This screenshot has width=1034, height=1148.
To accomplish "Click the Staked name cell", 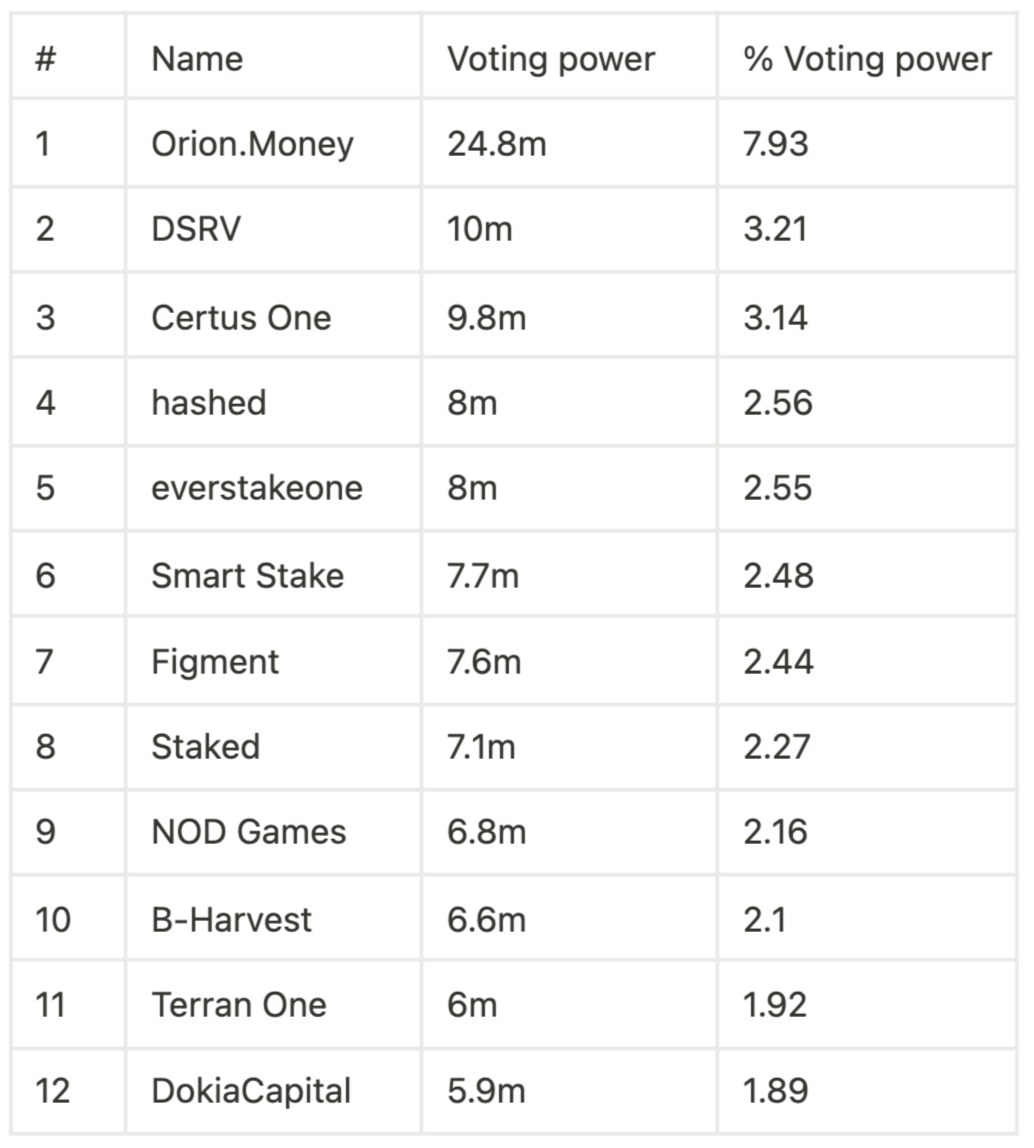I will click(206, 748).
